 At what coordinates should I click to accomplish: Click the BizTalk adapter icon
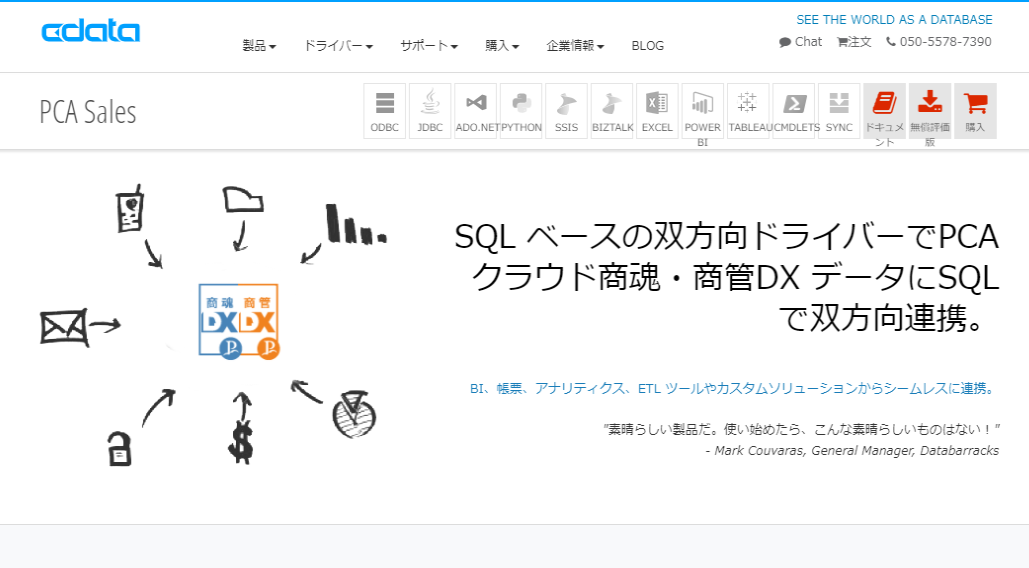point(612,111)
